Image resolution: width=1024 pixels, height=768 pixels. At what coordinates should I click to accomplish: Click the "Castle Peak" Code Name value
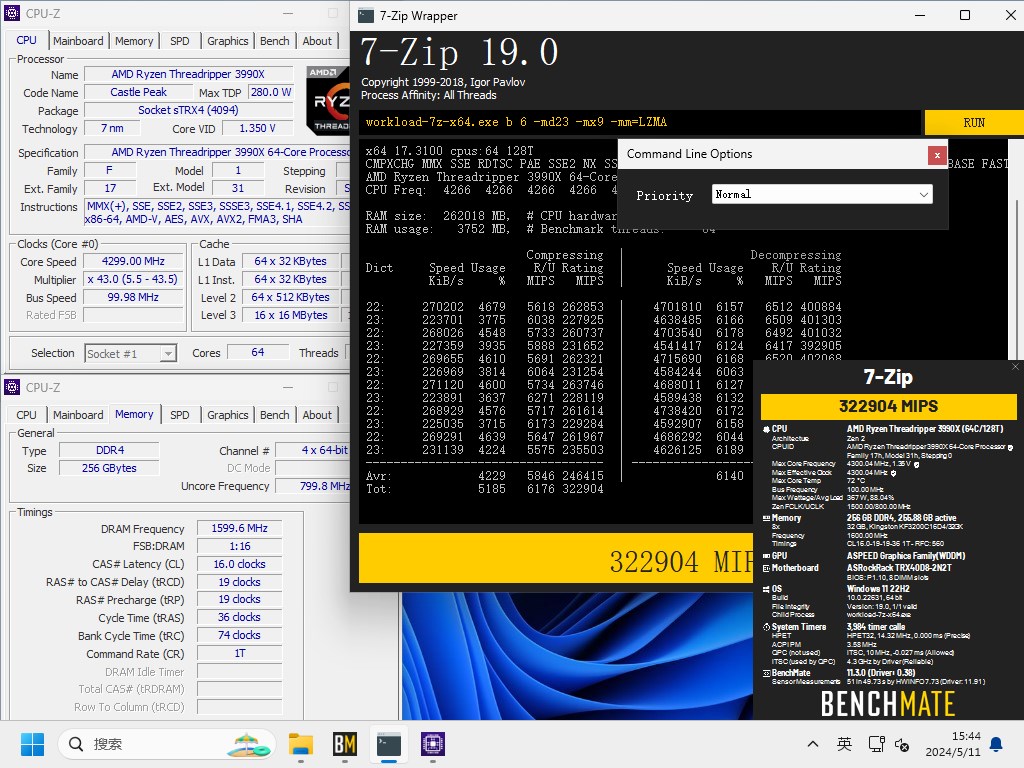coord(138,93)
